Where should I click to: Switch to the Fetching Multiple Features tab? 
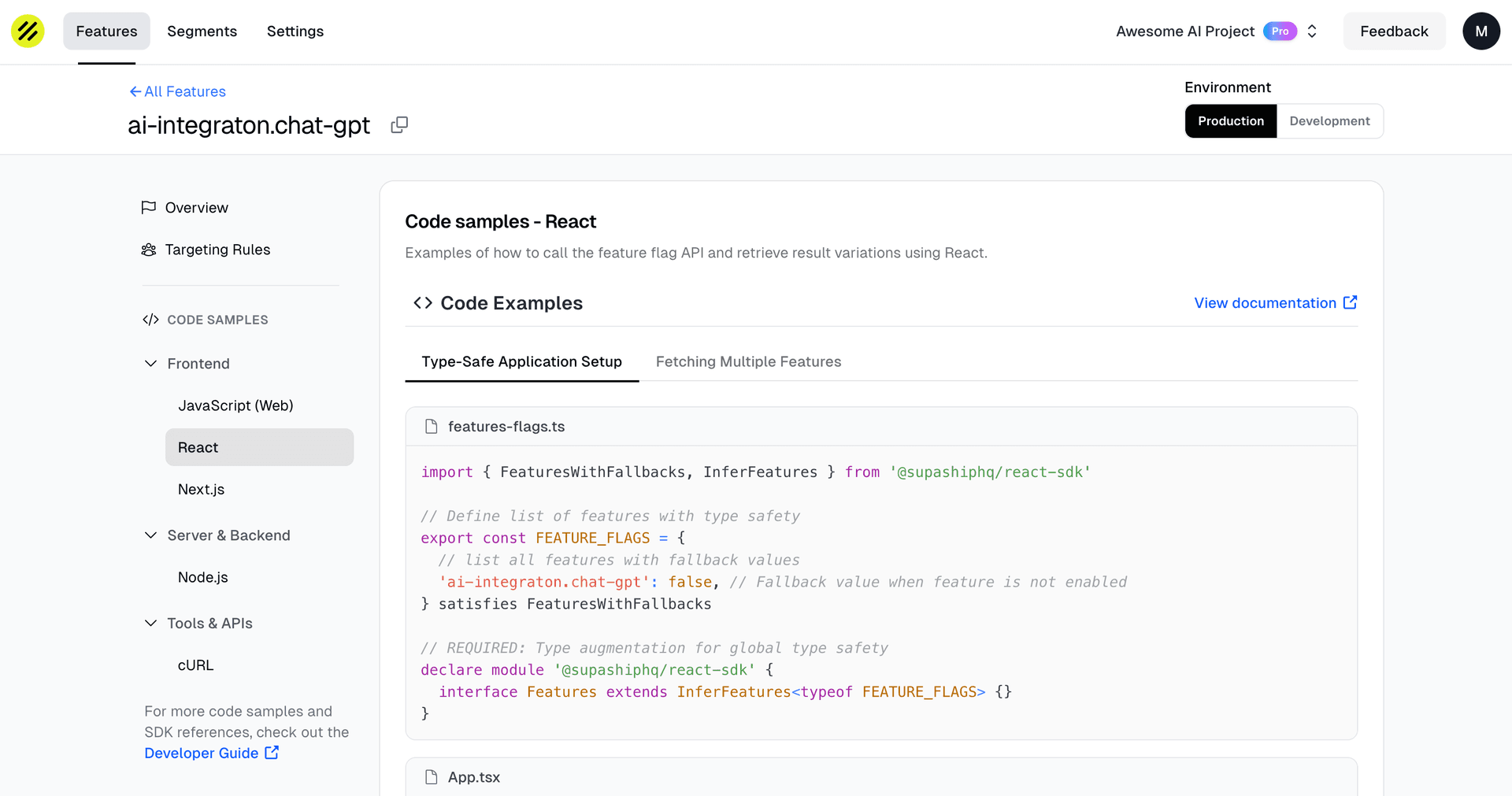coord(748,361)
